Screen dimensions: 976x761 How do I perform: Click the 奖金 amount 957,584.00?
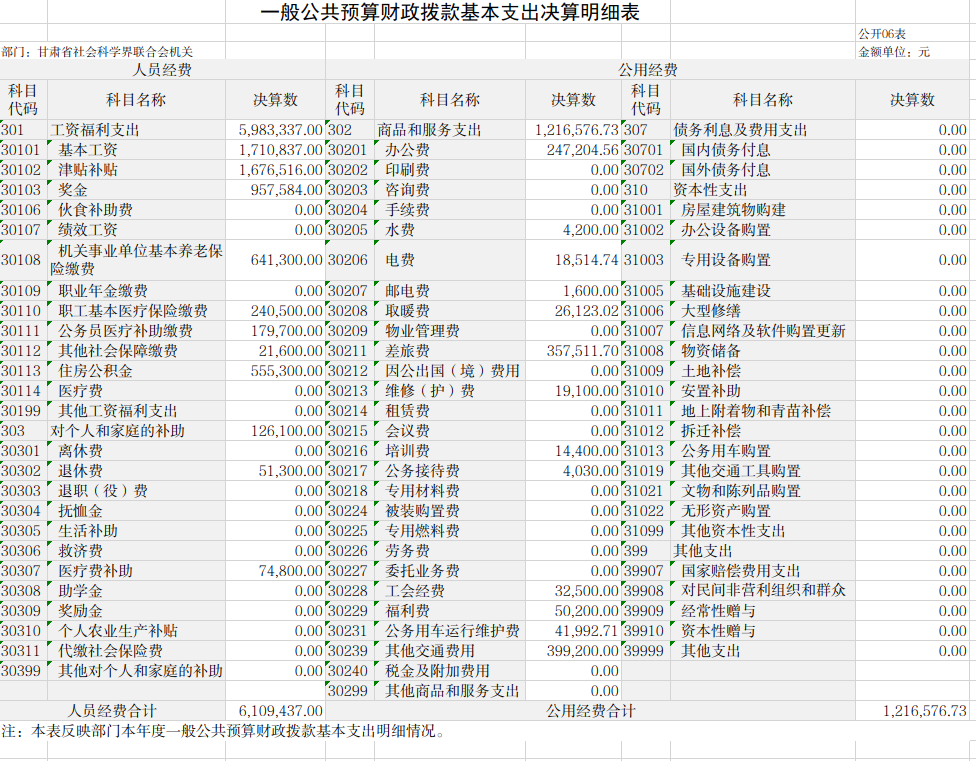286,190
